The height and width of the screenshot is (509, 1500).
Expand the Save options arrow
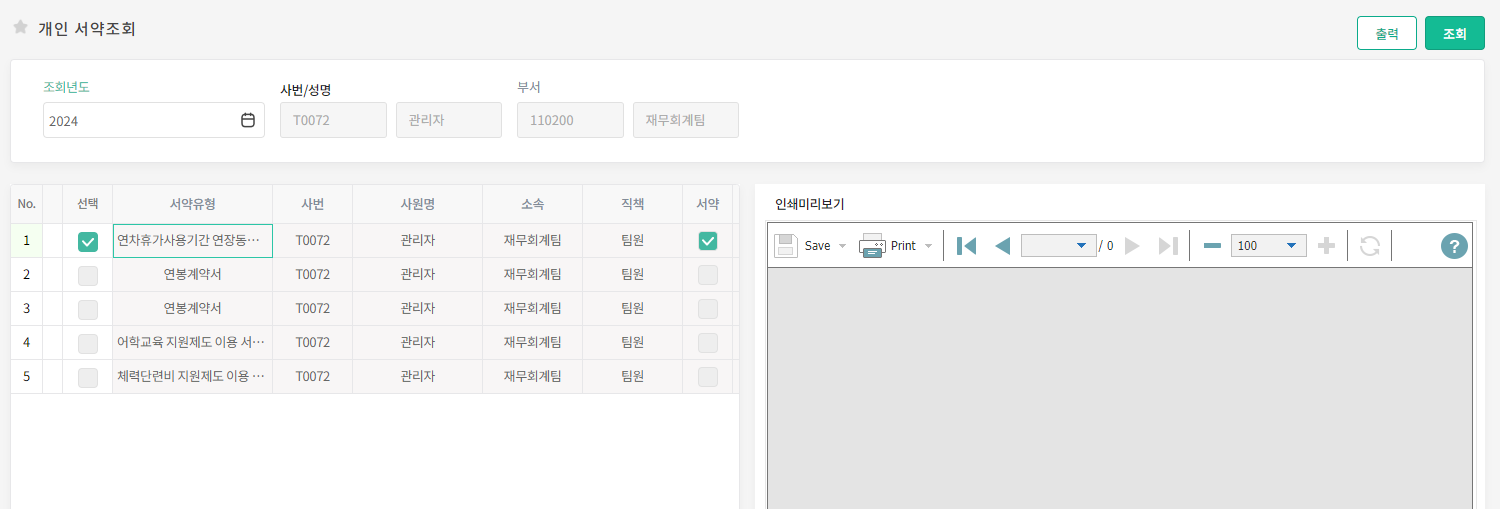842,246
